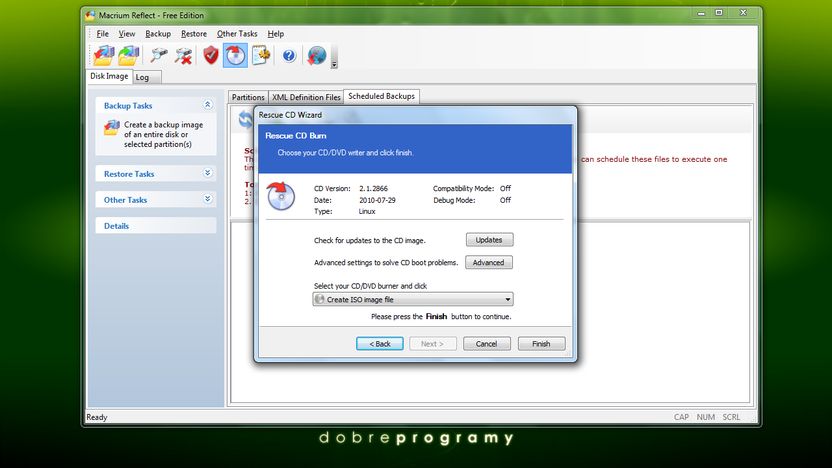Image resolution: width=832 pixels, height=468 pixels.
Task: Open the View menu
Action: (127, 33)
